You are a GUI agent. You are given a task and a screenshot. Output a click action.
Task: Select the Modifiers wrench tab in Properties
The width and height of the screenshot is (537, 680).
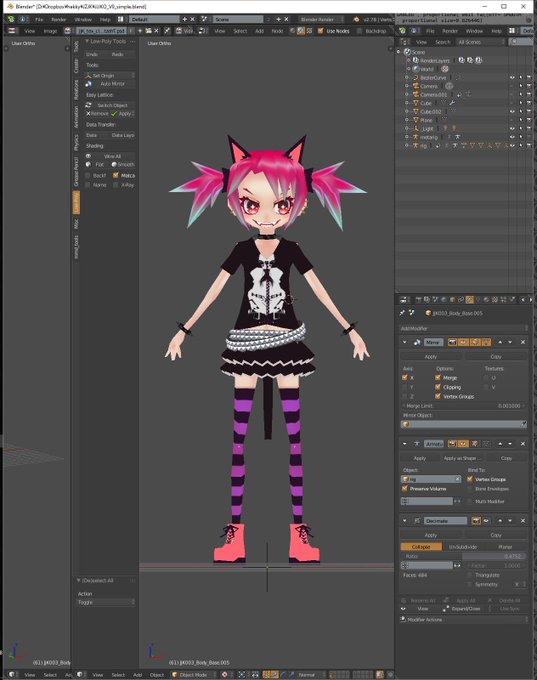pyautogui.click(x=469, y=300)
